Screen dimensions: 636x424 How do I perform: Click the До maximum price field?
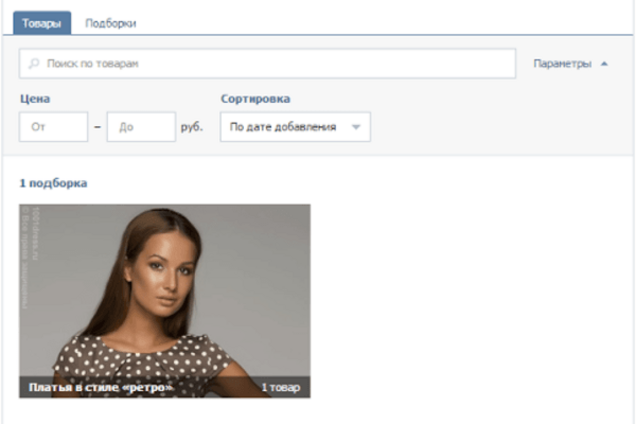click(x=141, y=127)
